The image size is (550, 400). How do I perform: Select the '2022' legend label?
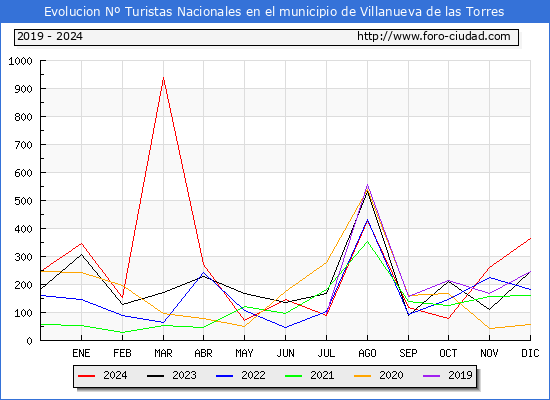click(x=253, y=375)
